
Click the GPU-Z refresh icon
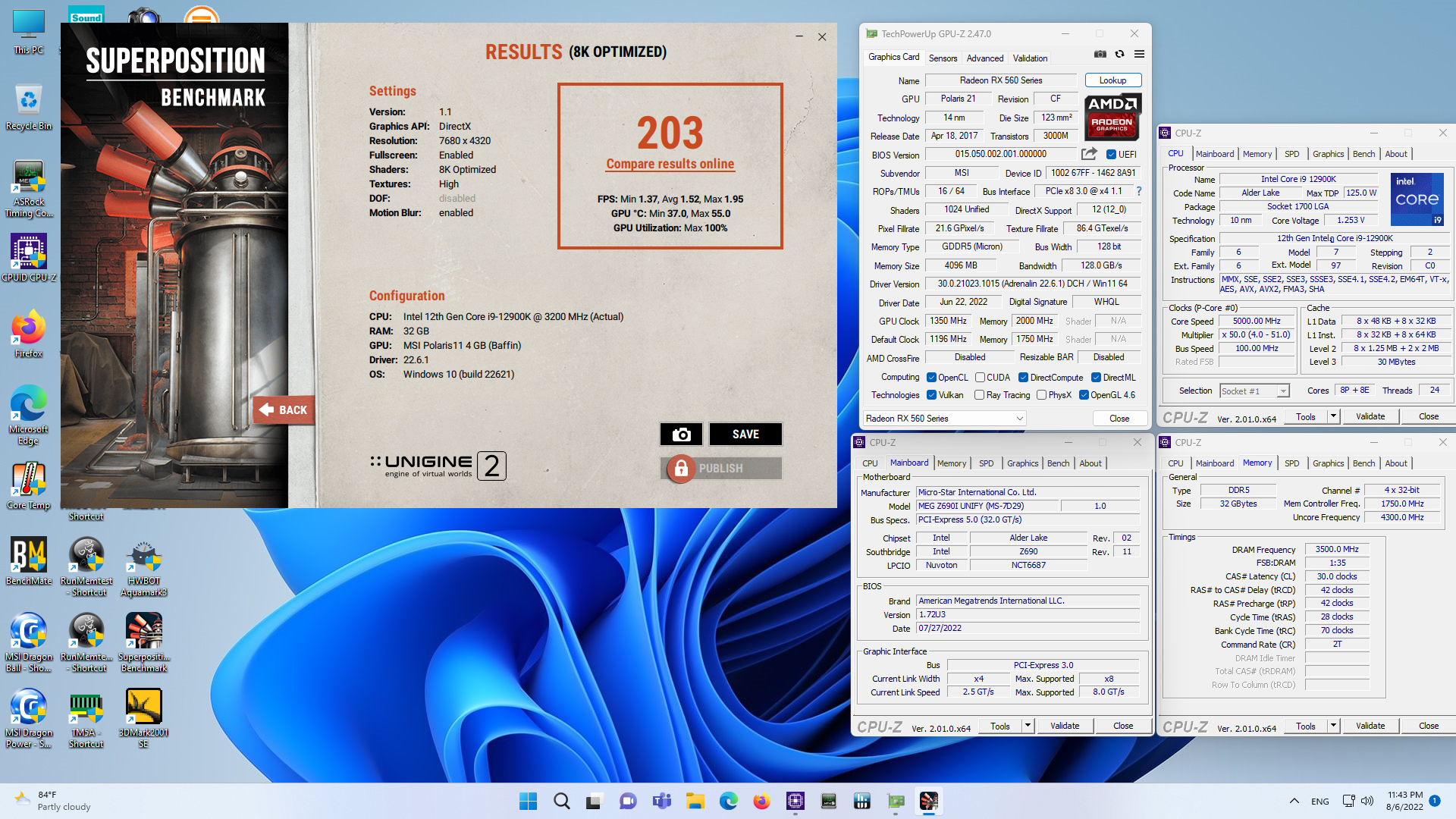pos(1119,54)
